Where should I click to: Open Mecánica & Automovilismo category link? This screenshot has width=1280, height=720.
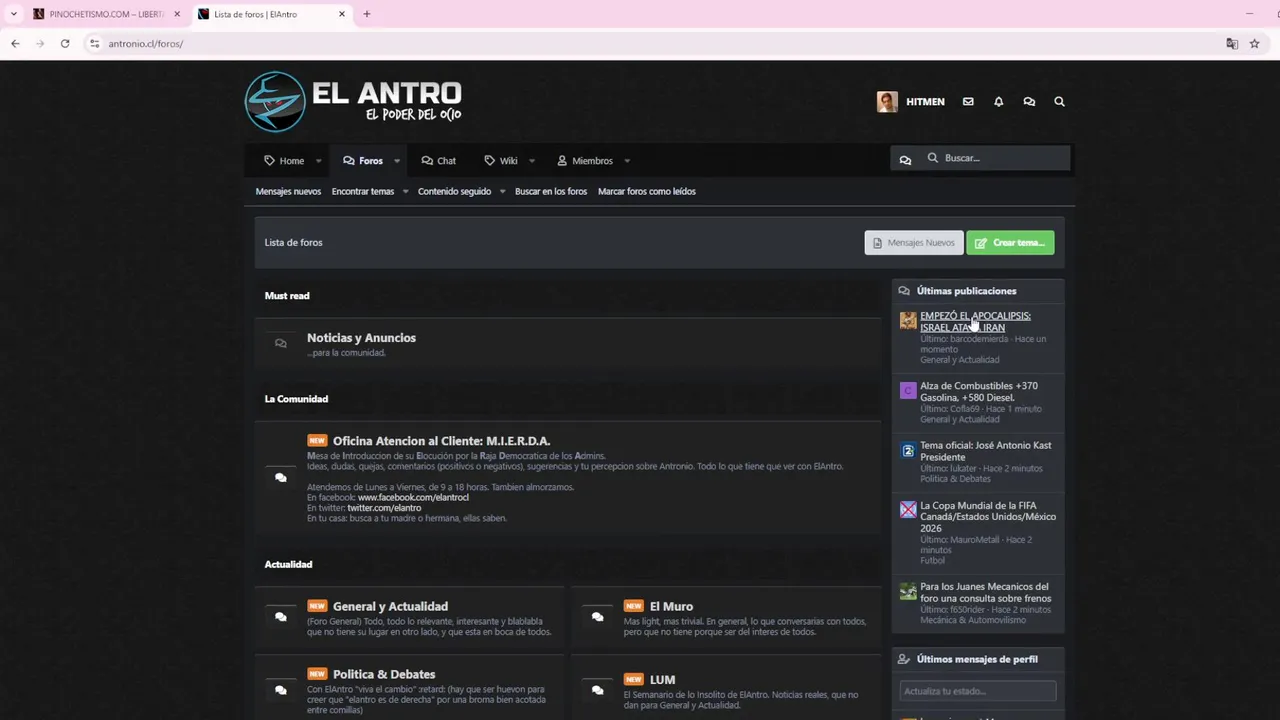(x=973, y=620)
